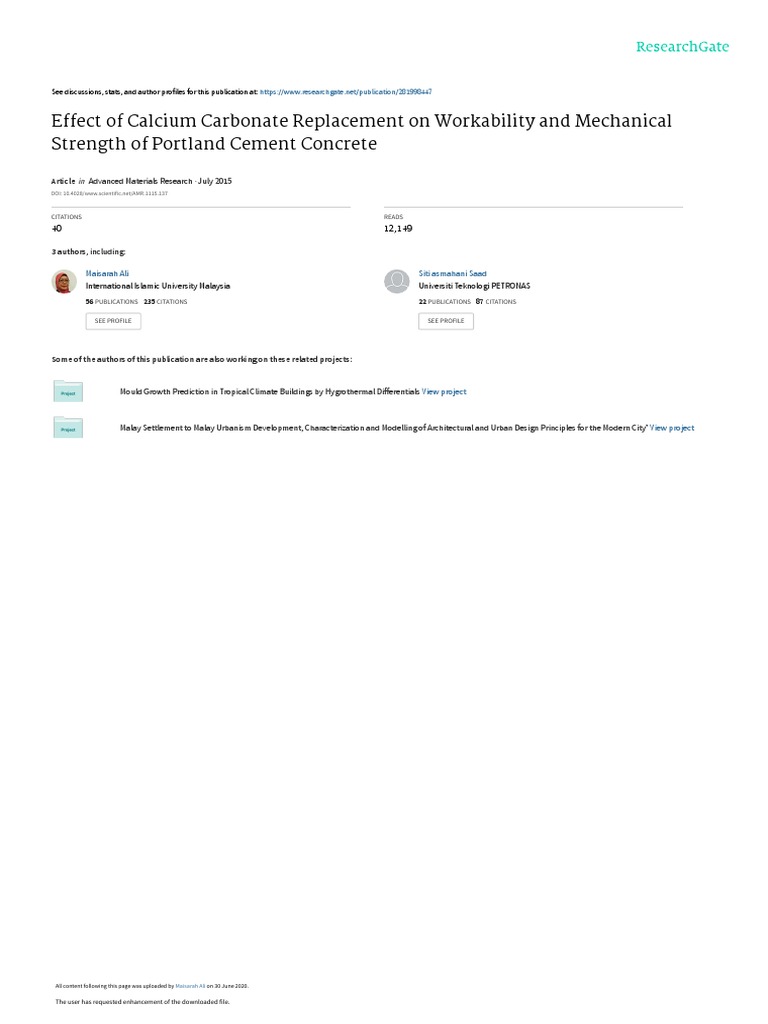Open the Maisarah Ali author name link
768x1024 pixels.
(x=108, y=273)
